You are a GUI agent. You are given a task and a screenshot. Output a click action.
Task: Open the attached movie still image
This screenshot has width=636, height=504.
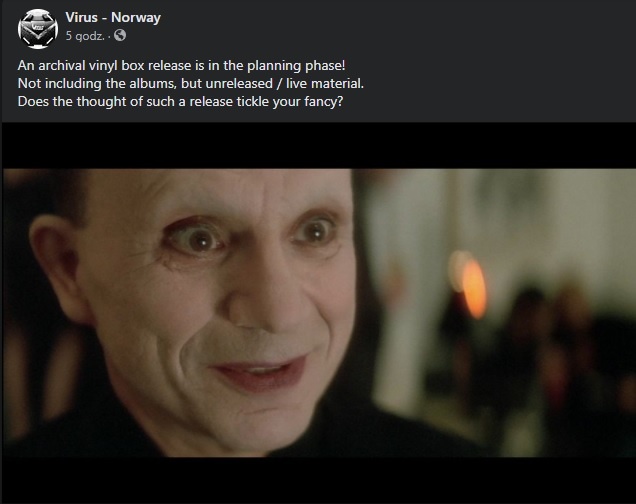pyautogui.click(x=320, y=313)
